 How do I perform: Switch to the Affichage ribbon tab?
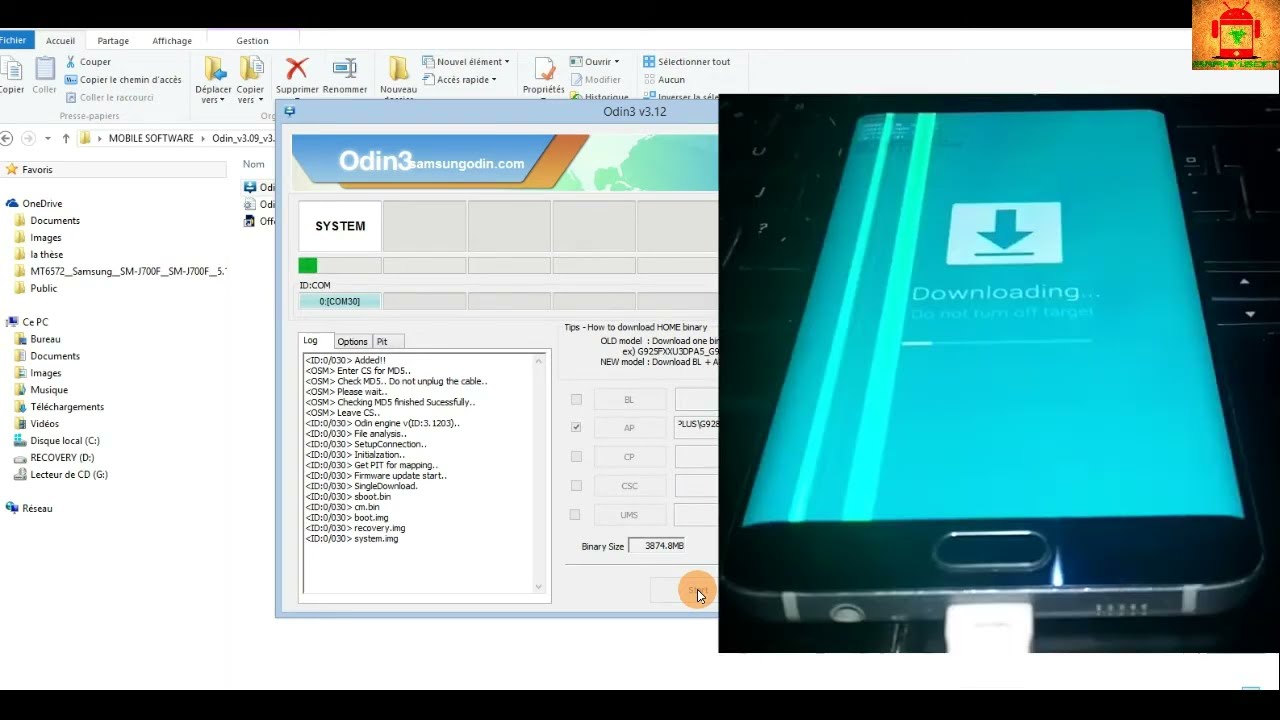(172, 41)
